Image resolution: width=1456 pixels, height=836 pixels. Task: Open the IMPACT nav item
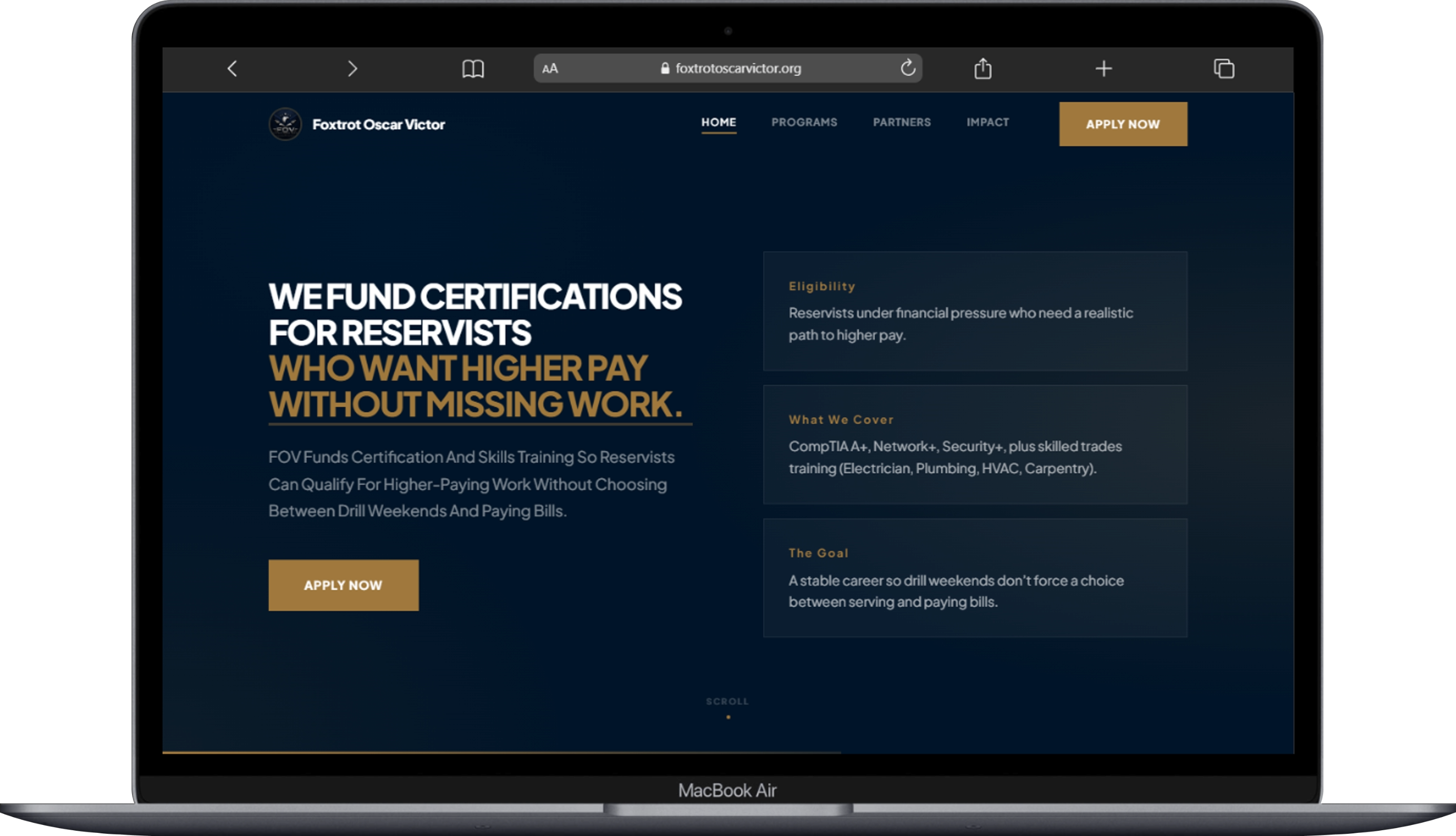pos(987,123)
